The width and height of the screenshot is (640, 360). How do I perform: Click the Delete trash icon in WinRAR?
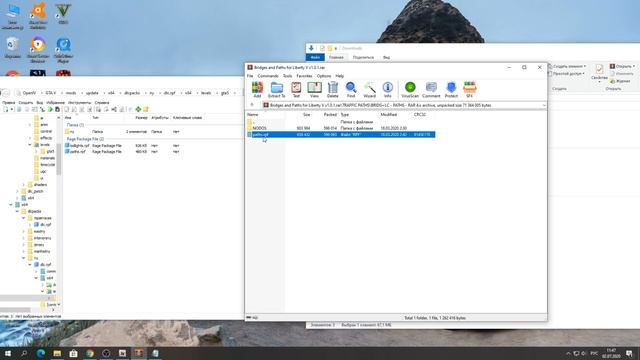click(x=333, y=89)
